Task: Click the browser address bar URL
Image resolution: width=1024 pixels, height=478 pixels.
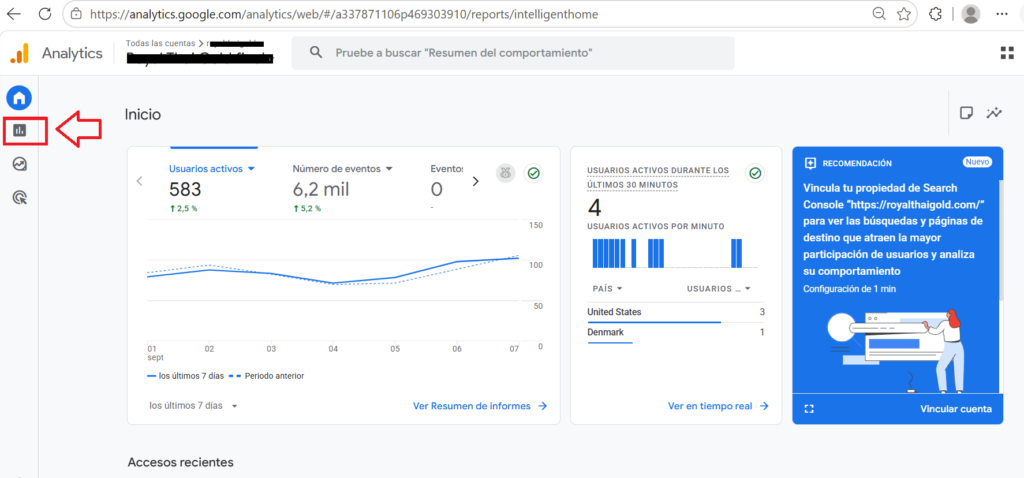Action: pos(344,14)
